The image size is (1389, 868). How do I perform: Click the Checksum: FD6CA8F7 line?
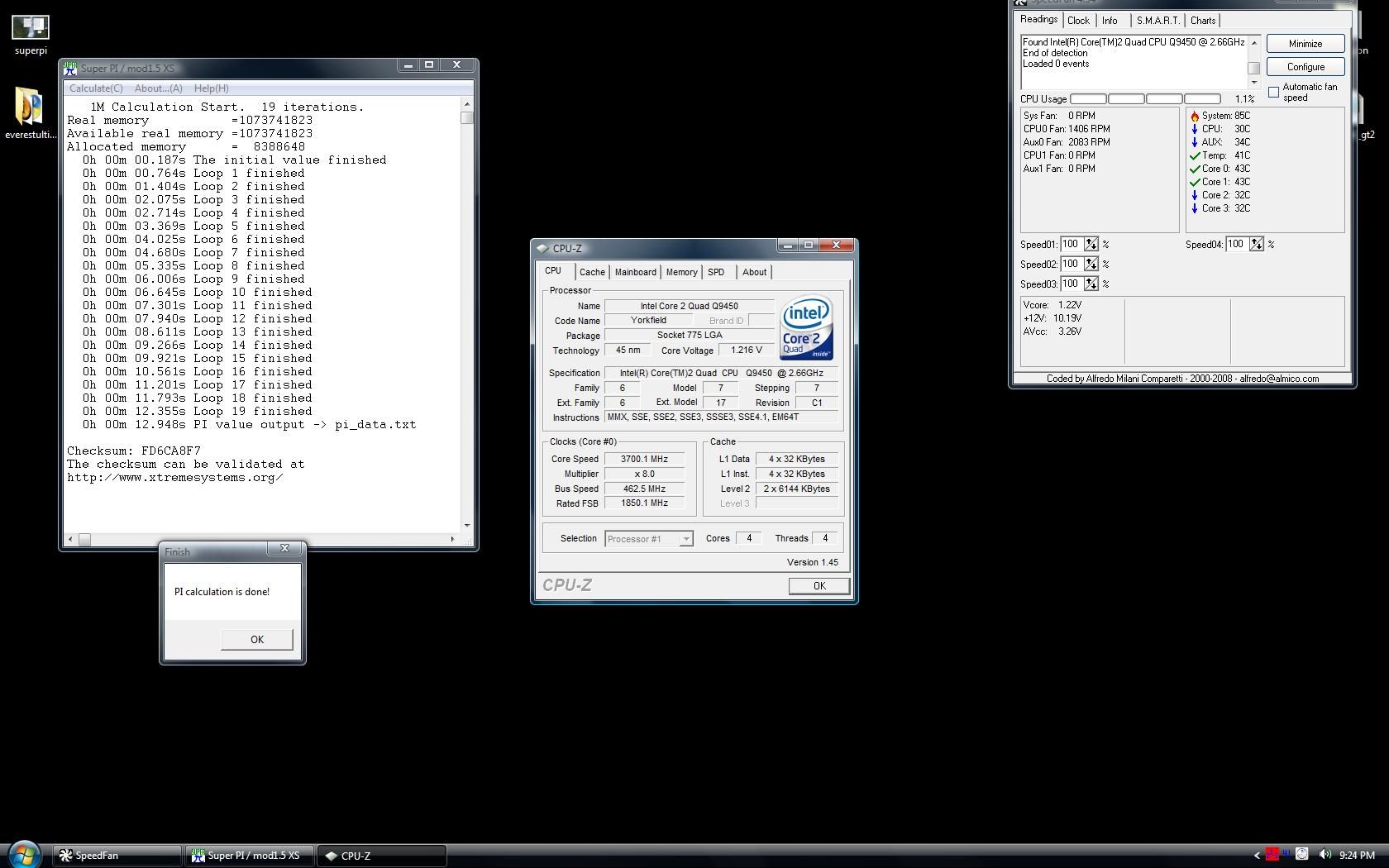point(134,451)
